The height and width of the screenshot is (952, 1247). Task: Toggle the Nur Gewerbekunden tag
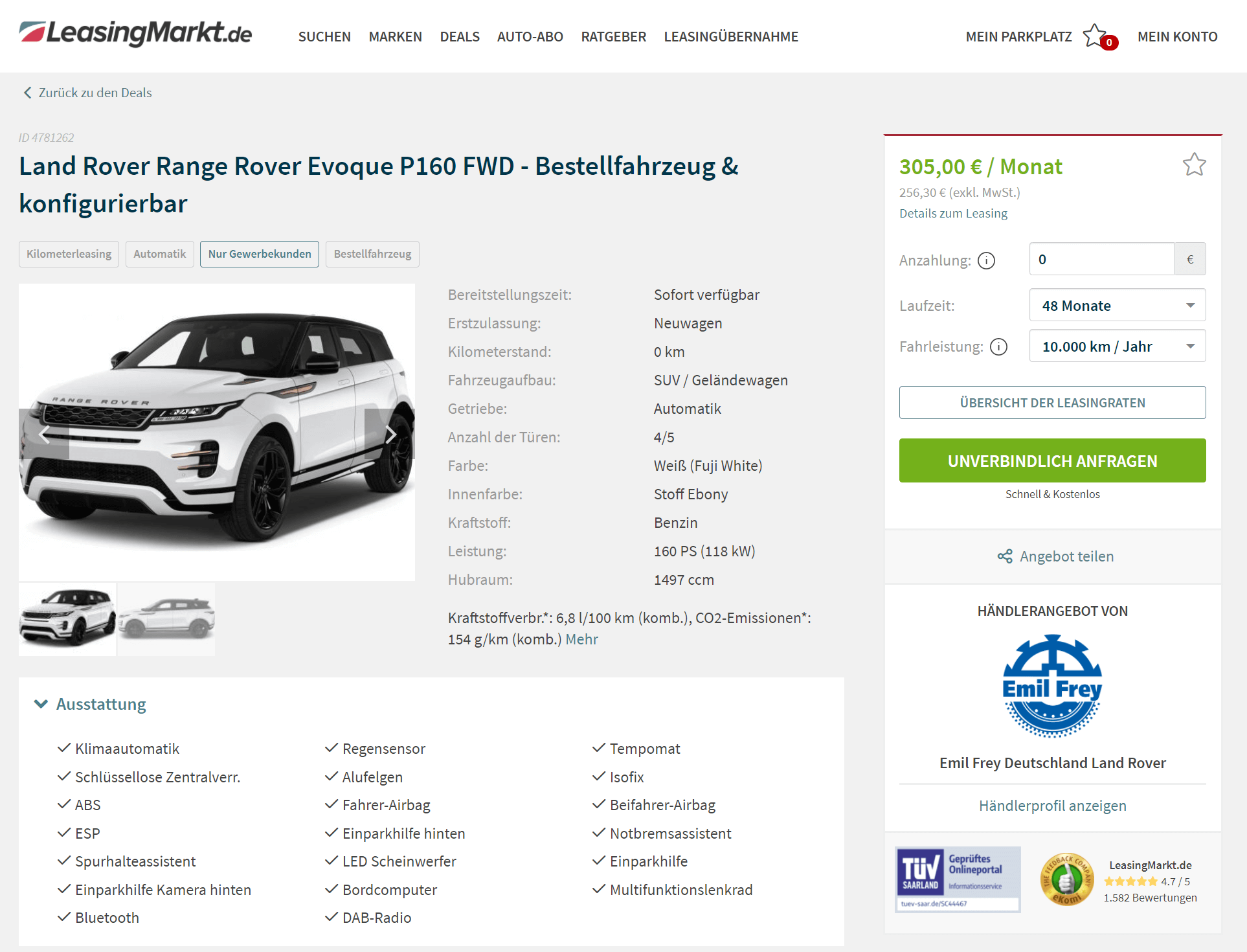click(260, 254)
